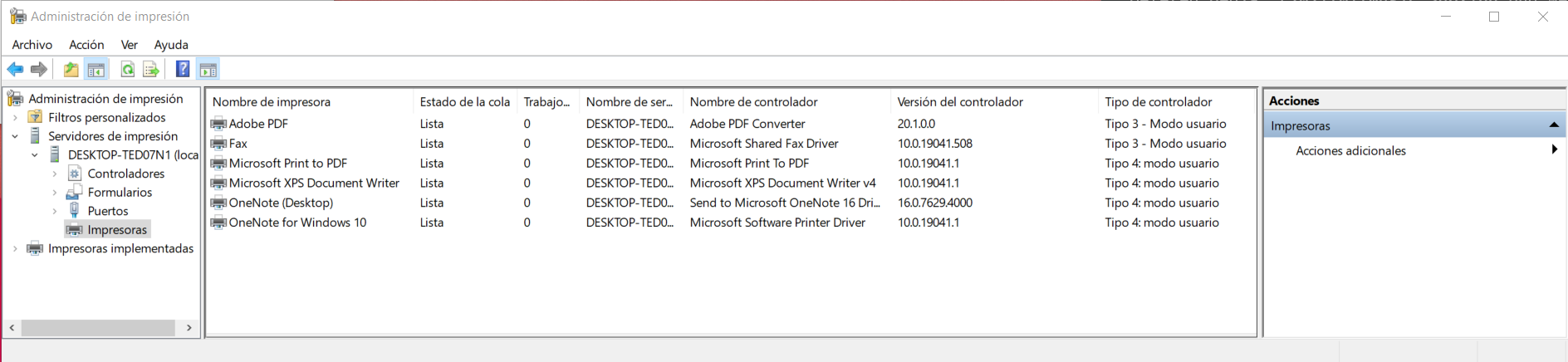Image resolution: width=1568 pixels, height=362 pixels.
Task: Click the Adobe PDF printer icon
Action: click(x=218, y=124)
